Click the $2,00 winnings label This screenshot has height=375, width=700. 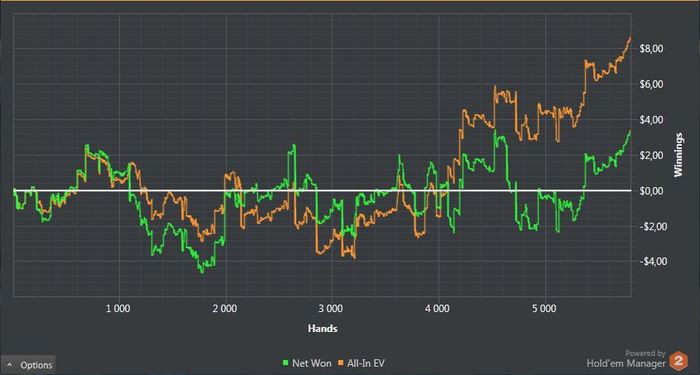pyautogui.click(x=651, y=155)
